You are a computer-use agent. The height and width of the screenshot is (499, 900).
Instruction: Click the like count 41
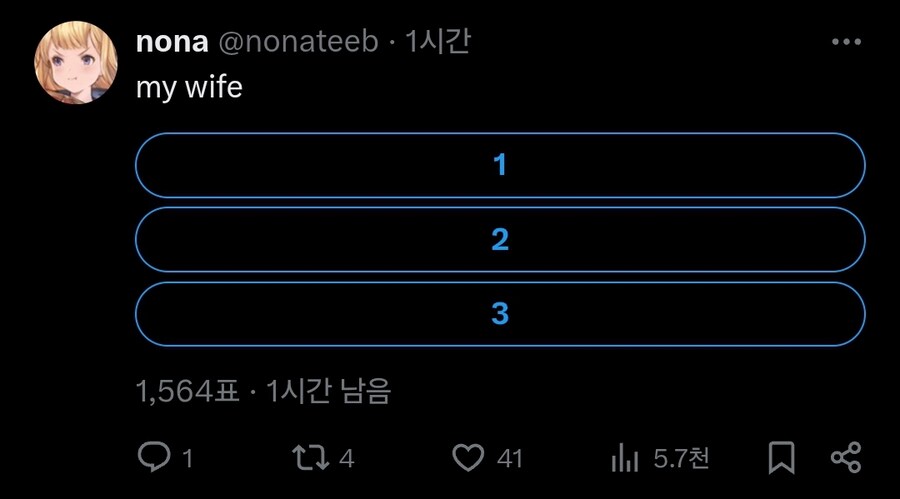[x=510, y=459]
